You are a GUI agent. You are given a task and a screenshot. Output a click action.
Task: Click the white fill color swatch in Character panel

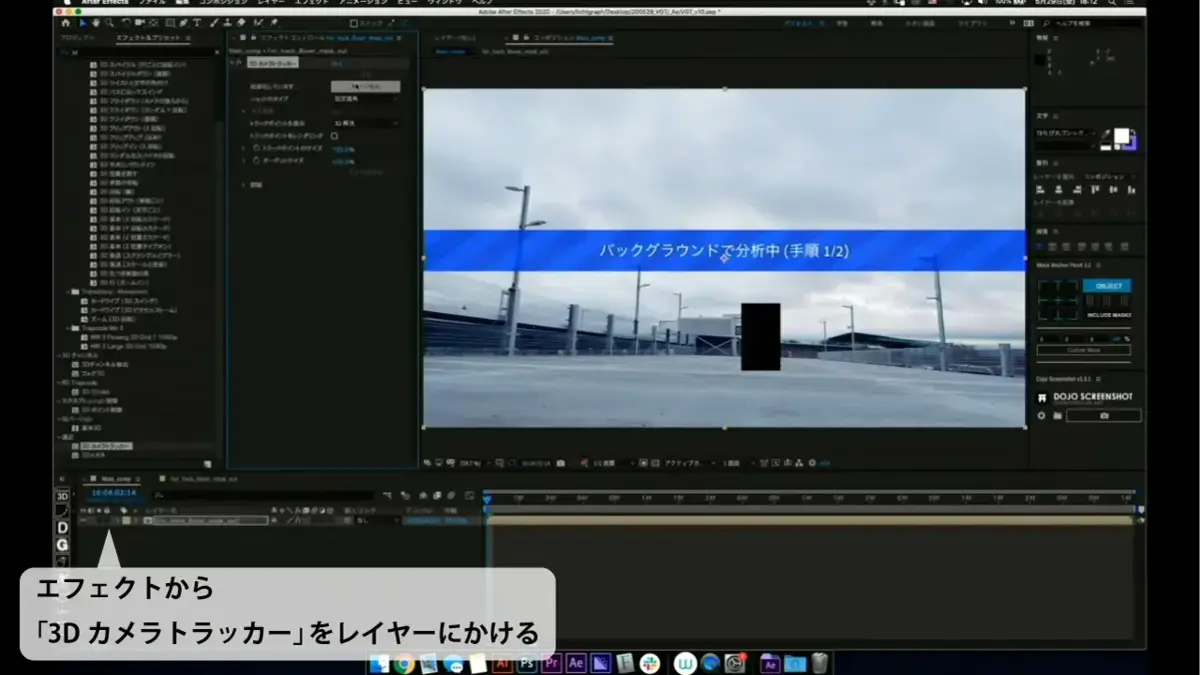(1121, 136)
